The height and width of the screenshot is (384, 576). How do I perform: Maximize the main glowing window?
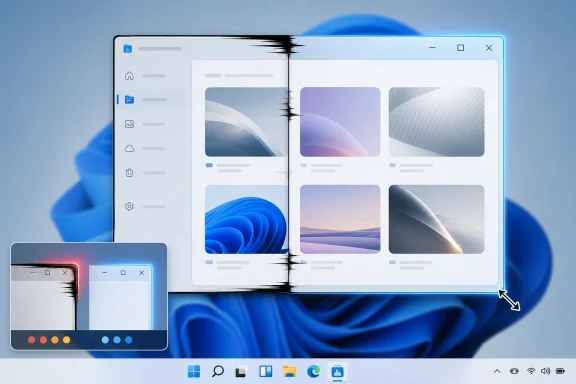click(460, 48)
